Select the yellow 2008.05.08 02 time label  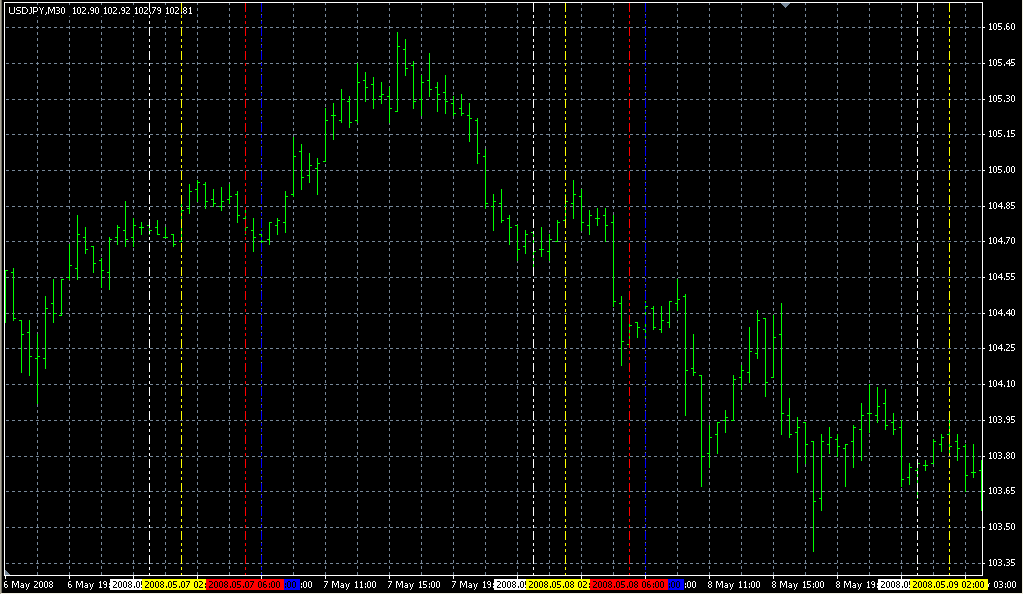pyautogui.click(x=558, y=584)
